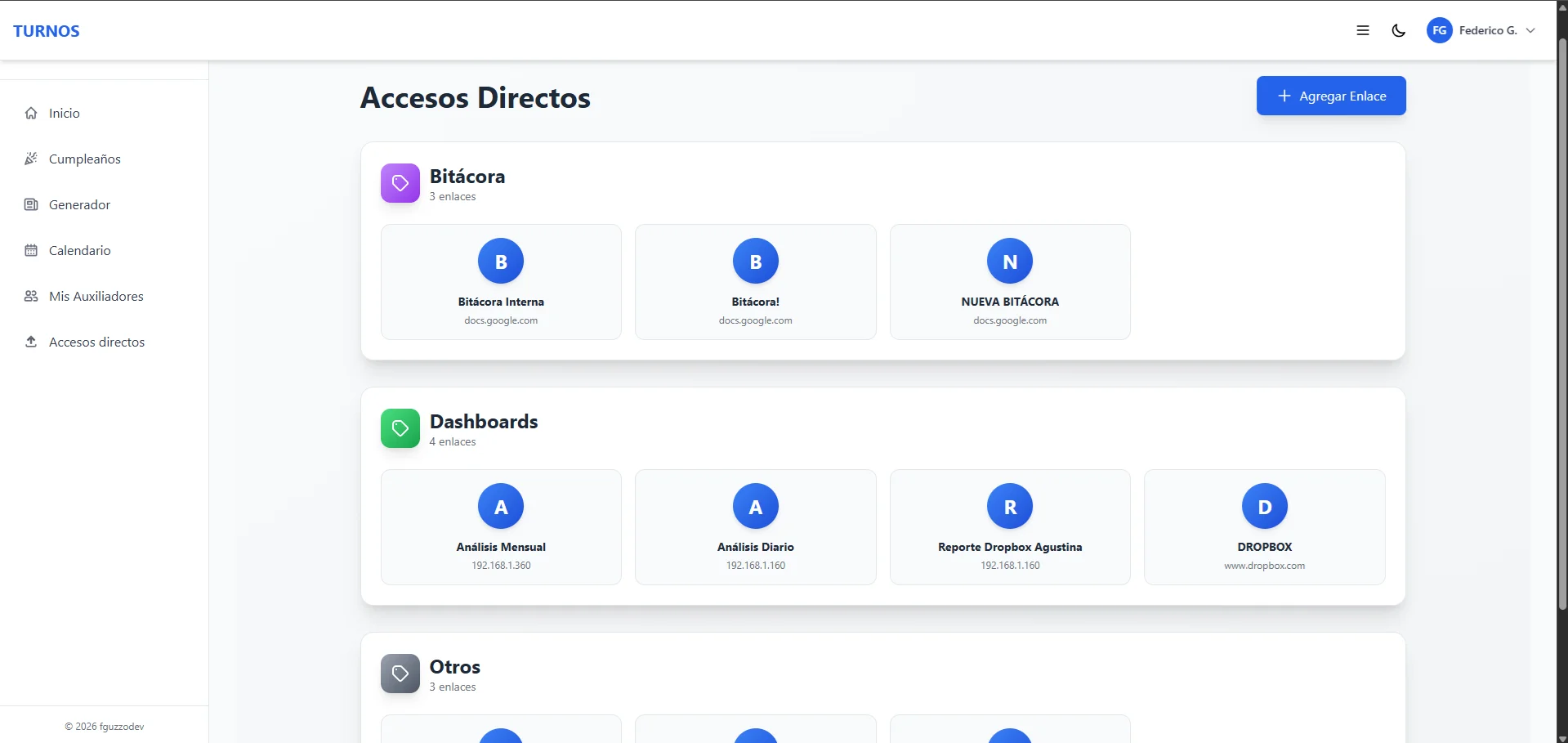Open the Bitácora Interna link card
Image resolution: width=1568 pixels, height=743 pixels.
[x=501, y=282]
